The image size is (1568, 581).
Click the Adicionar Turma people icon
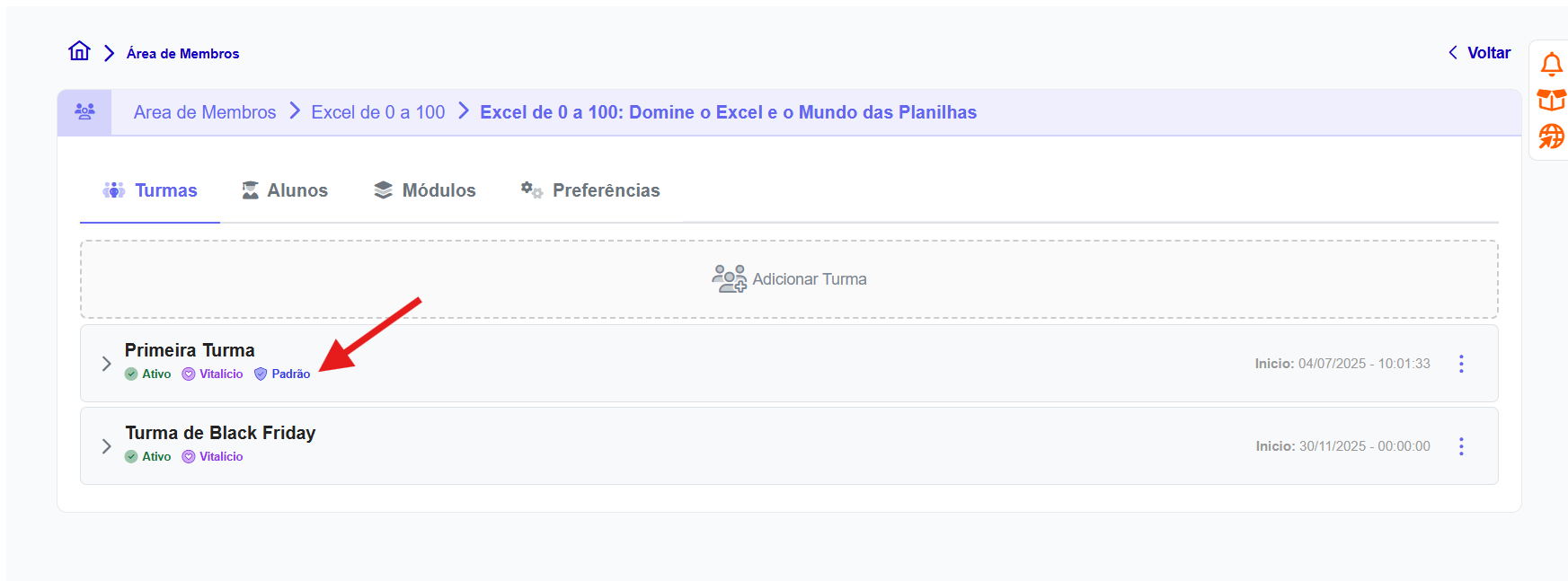pyautogui.click(x=729, y=279)
